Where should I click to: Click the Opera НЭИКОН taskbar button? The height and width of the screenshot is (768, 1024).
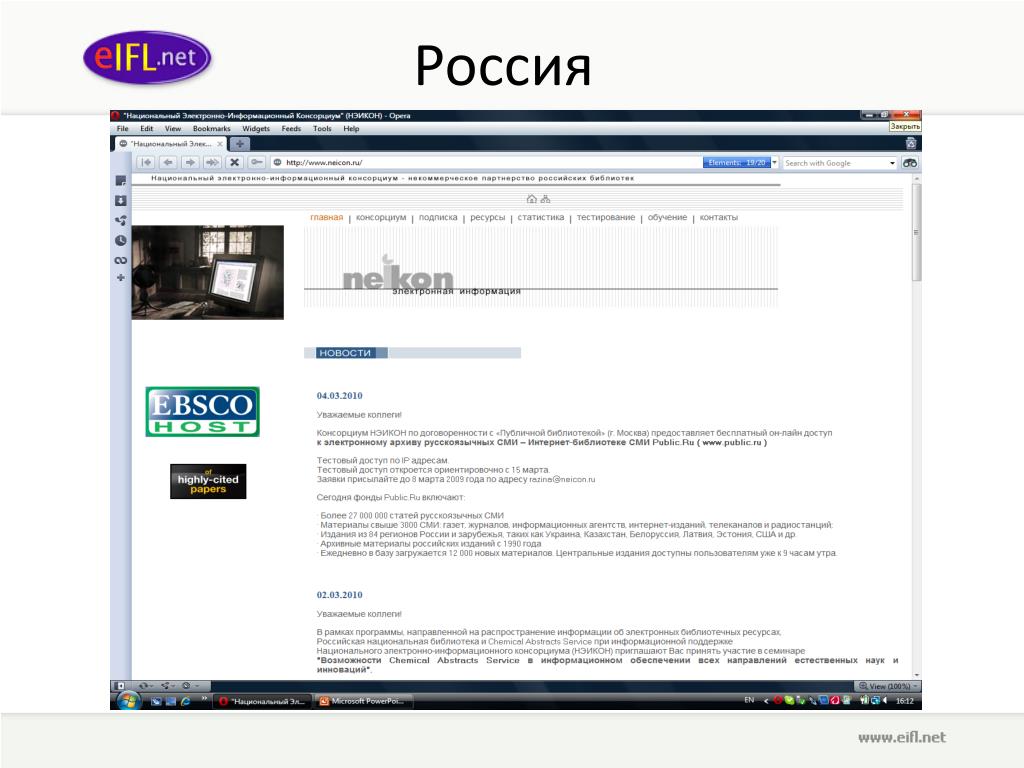[262, 701]
